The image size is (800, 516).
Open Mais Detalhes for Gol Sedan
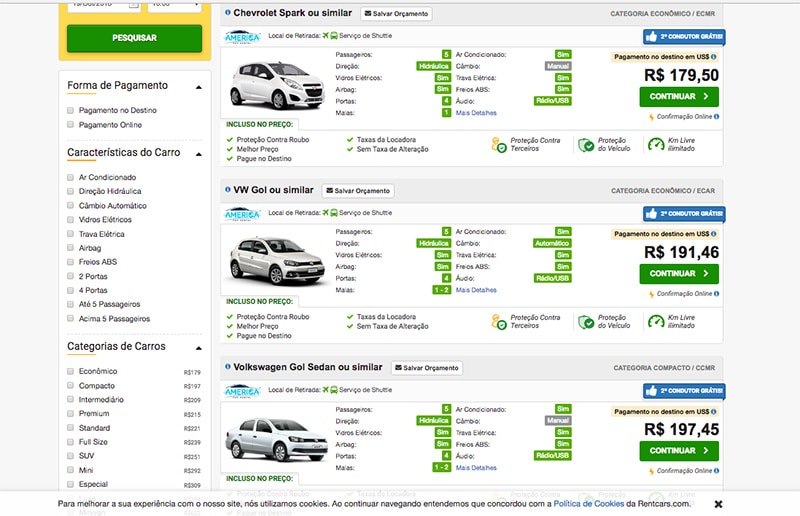(476, 468)
